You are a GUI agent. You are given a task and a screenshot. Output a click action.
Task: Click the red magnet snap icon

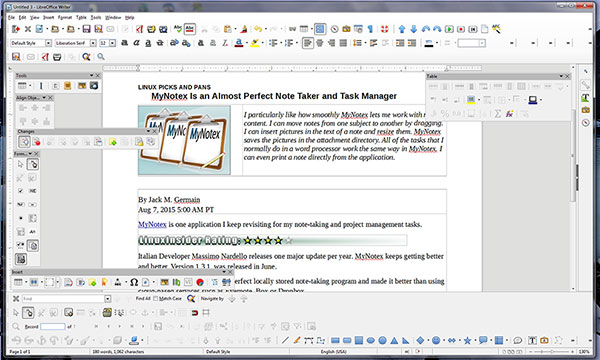click(195, 313)
